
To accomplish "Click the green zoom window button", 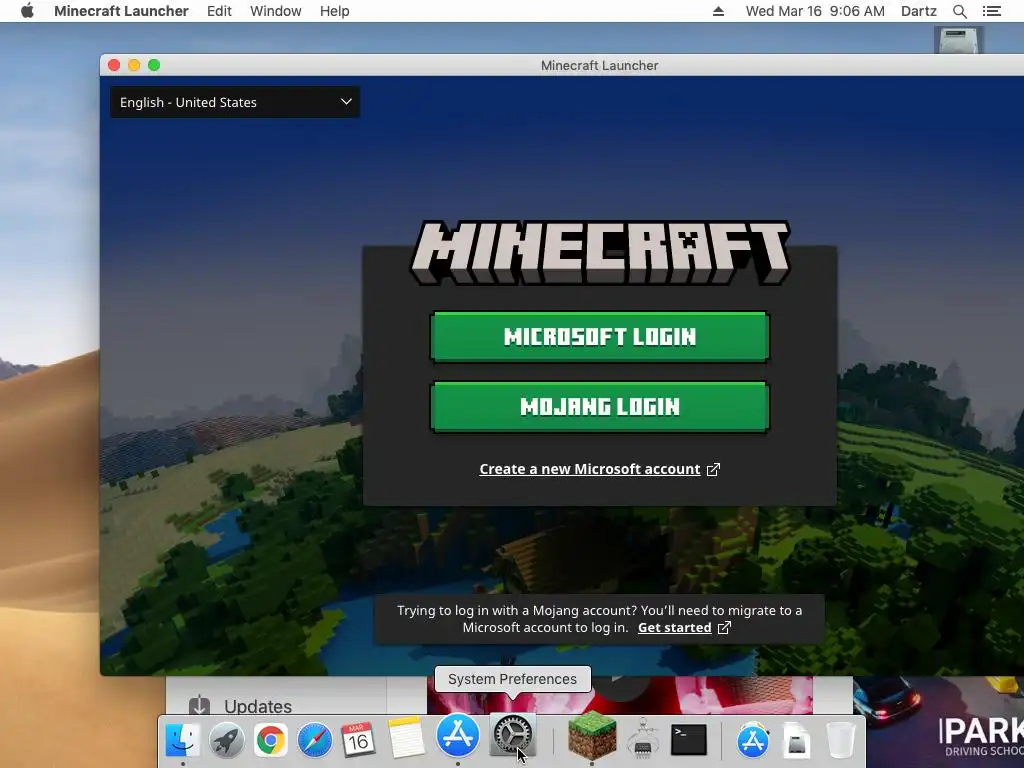I will click(x=154, y=65).
